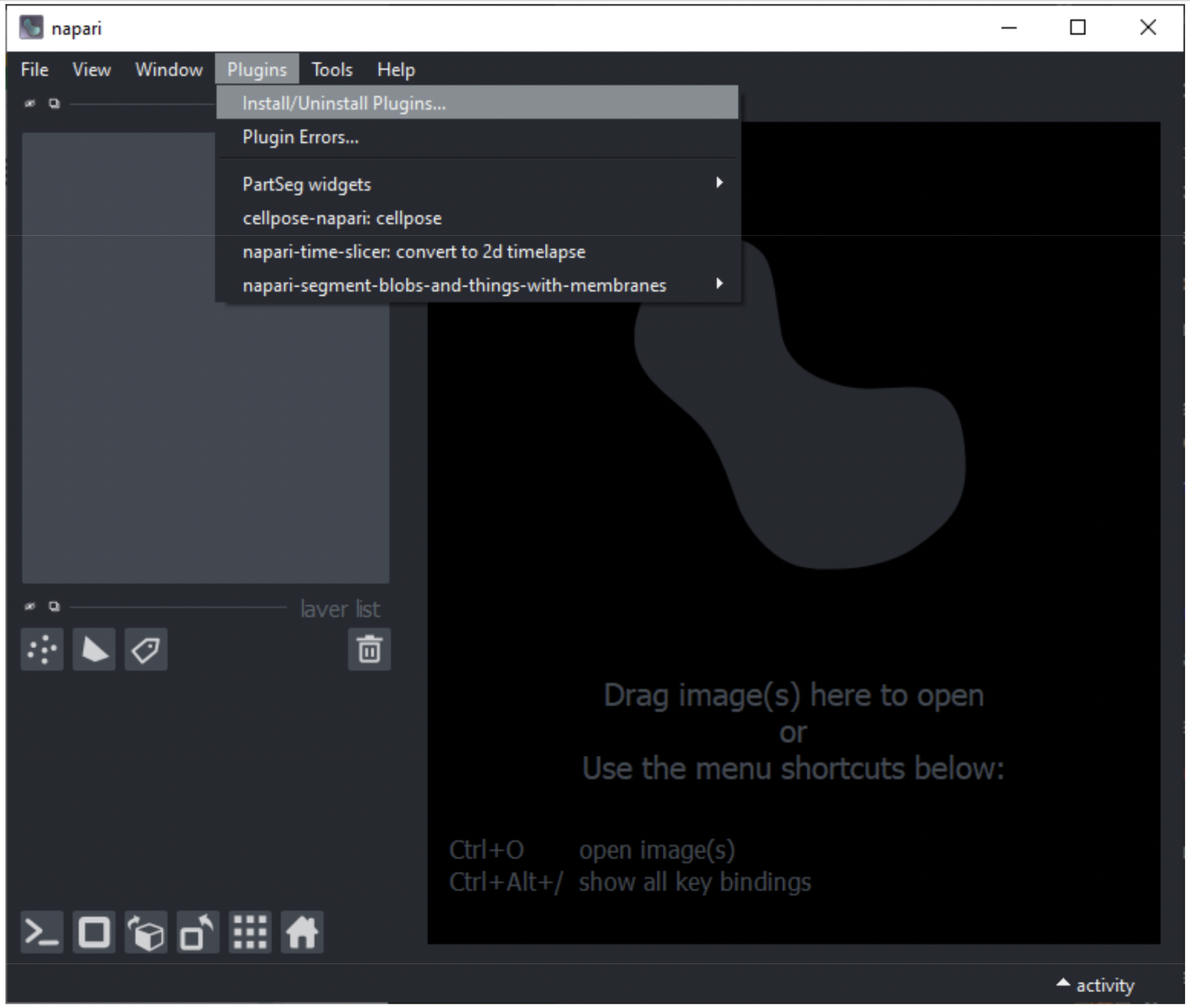
Task: Click 'Ctrl+O' shortcut hint
Action: point(486,850)
